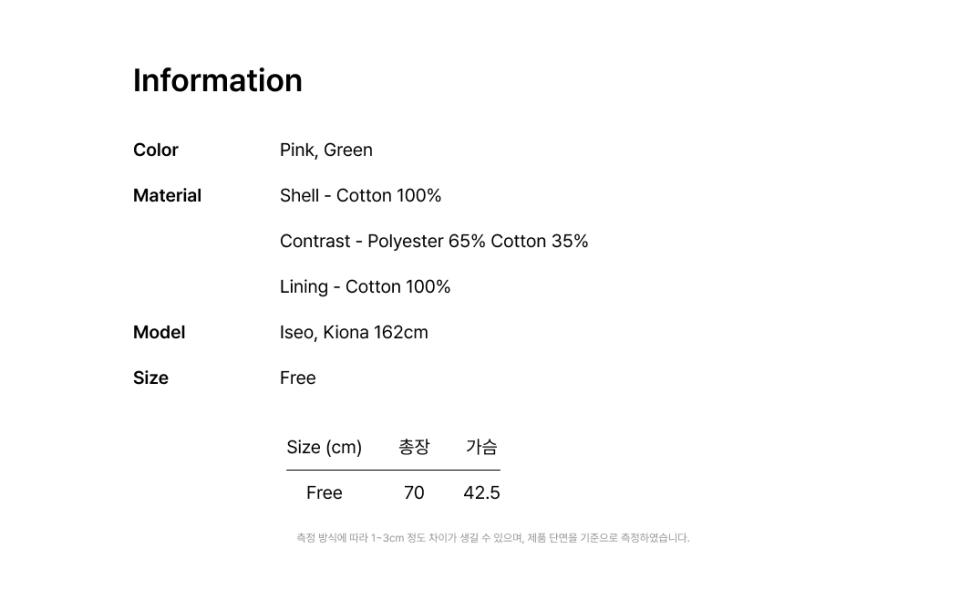This screenshot has height=611, width=960.
Task: Click the 가슴 column header
Action: click(x=481, y=447)
